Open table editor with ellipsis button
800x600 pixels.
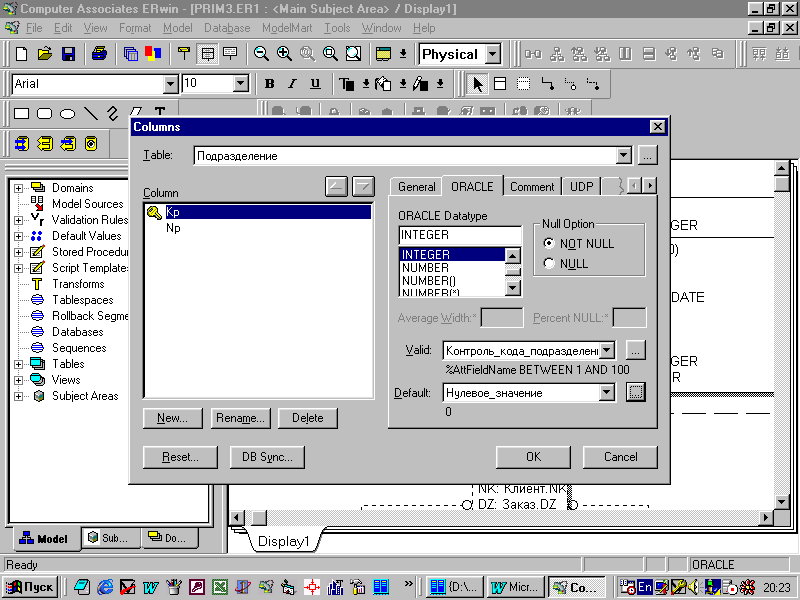[647, 155]
